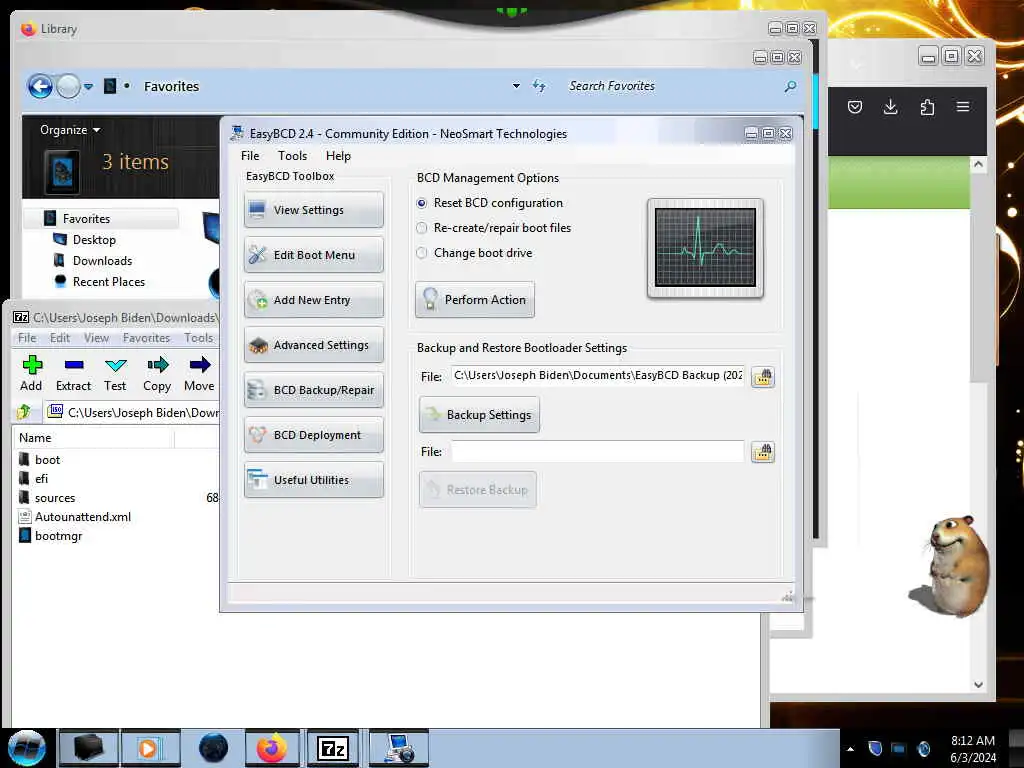1024x768 pixels.
Task: Select Reset BCD configuration option
Action: [490, 203]
